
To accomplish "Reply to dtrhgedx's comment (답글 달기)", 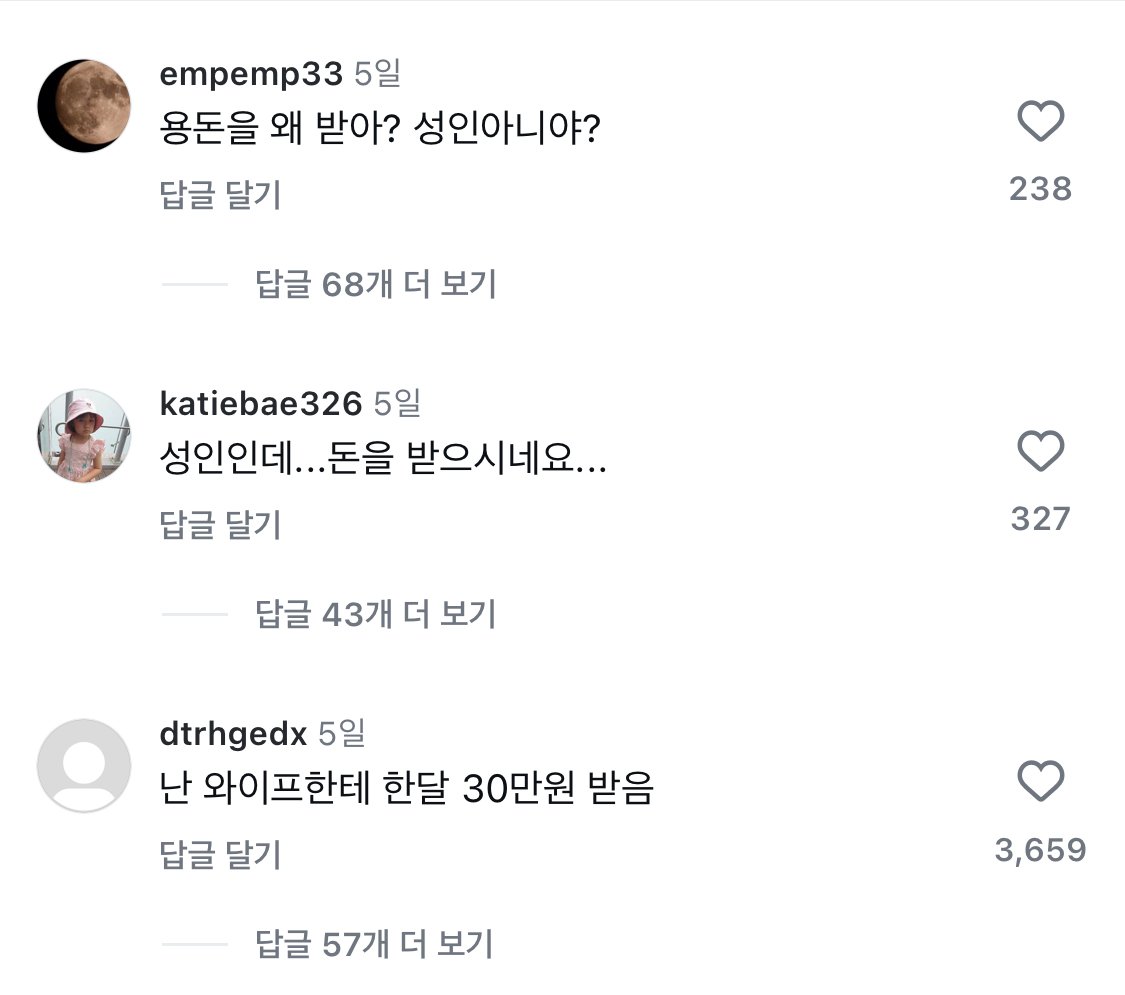I will tap(220, 856).
